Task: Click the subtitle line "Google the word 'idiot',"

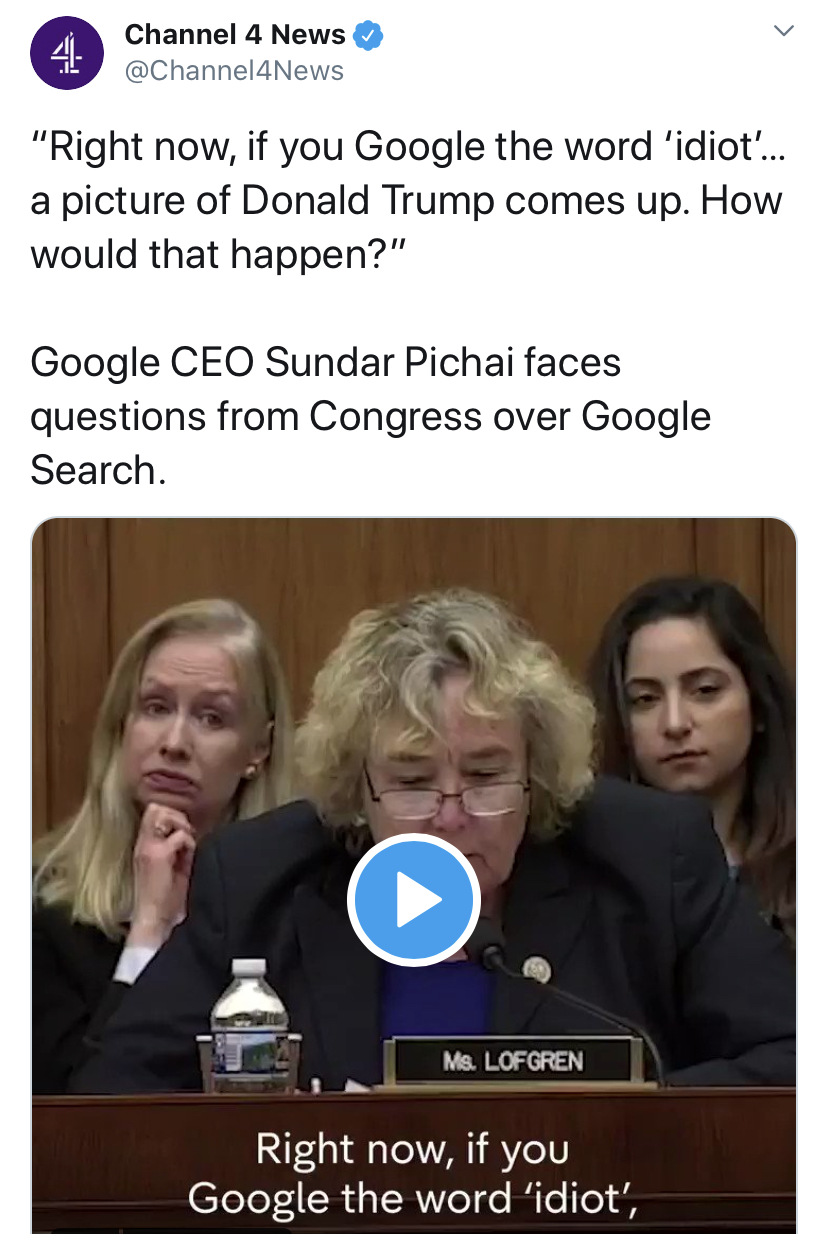Action: click(412, 1197)
